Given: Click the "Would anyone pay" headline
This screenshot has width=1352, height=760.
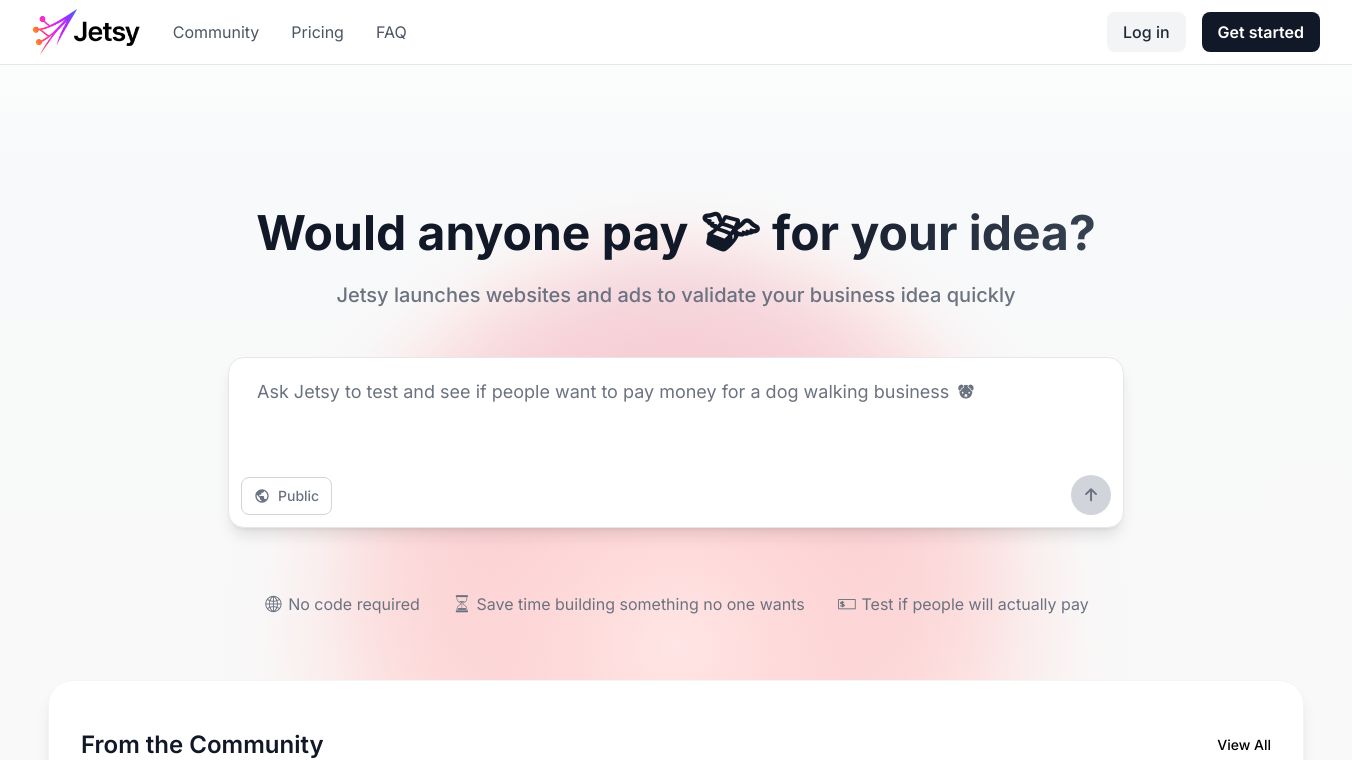Looking at the screenshot, I should point(472,233).
